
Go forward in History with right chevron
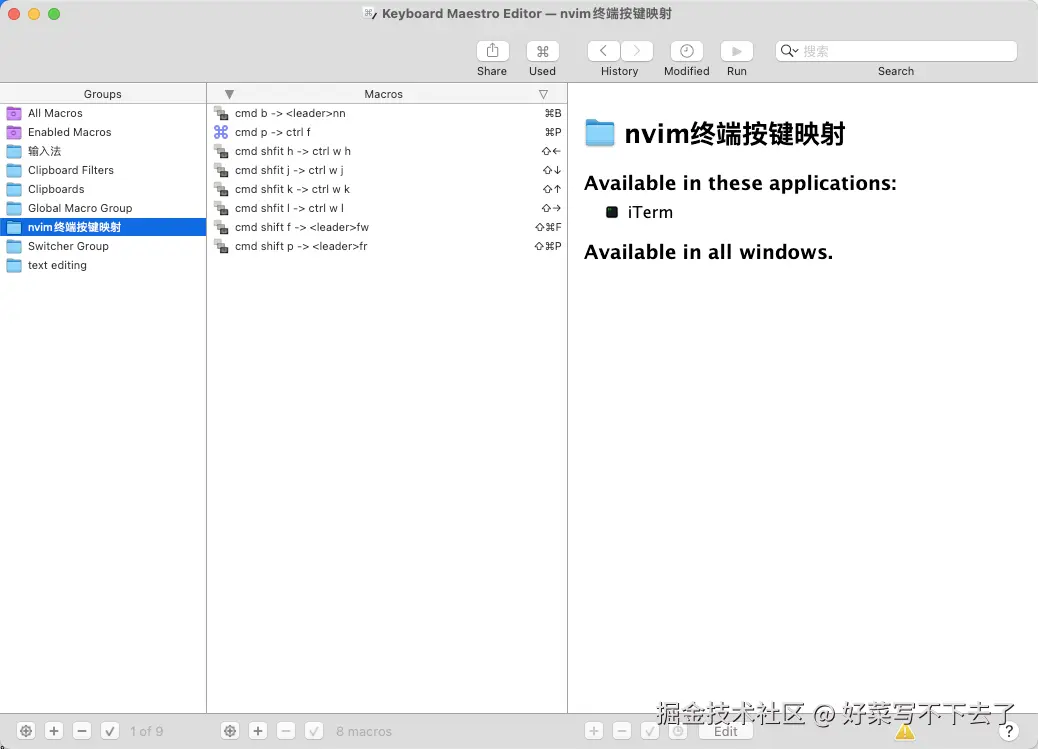tap(636, 51)
